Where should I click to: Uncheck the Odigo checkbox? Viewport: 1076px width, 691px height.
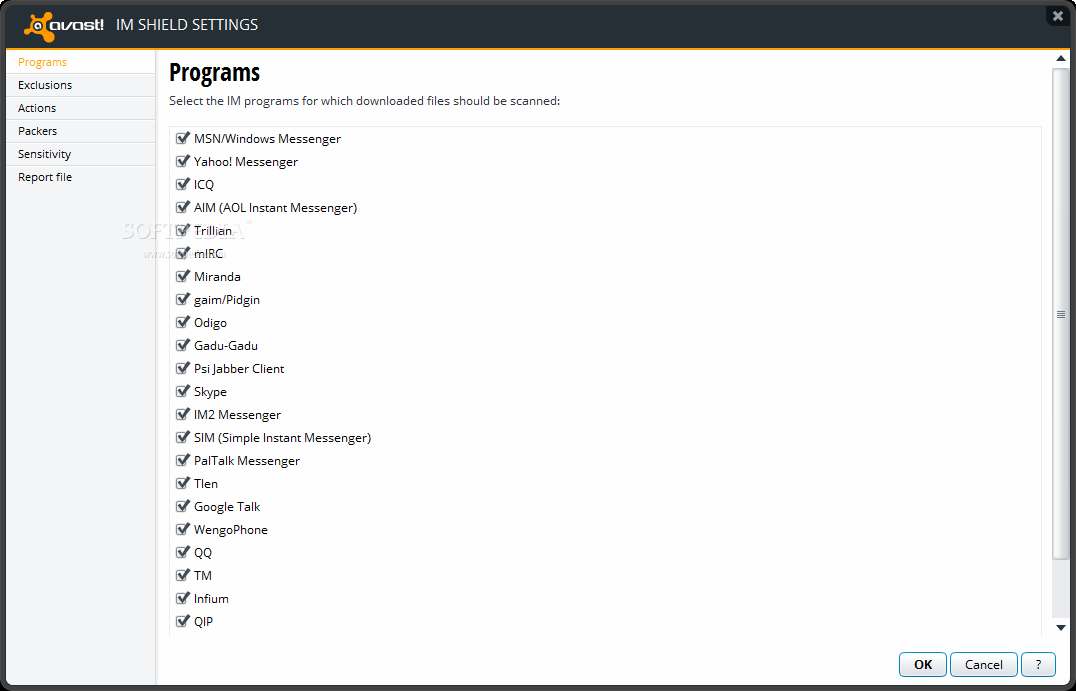(183, 322)
